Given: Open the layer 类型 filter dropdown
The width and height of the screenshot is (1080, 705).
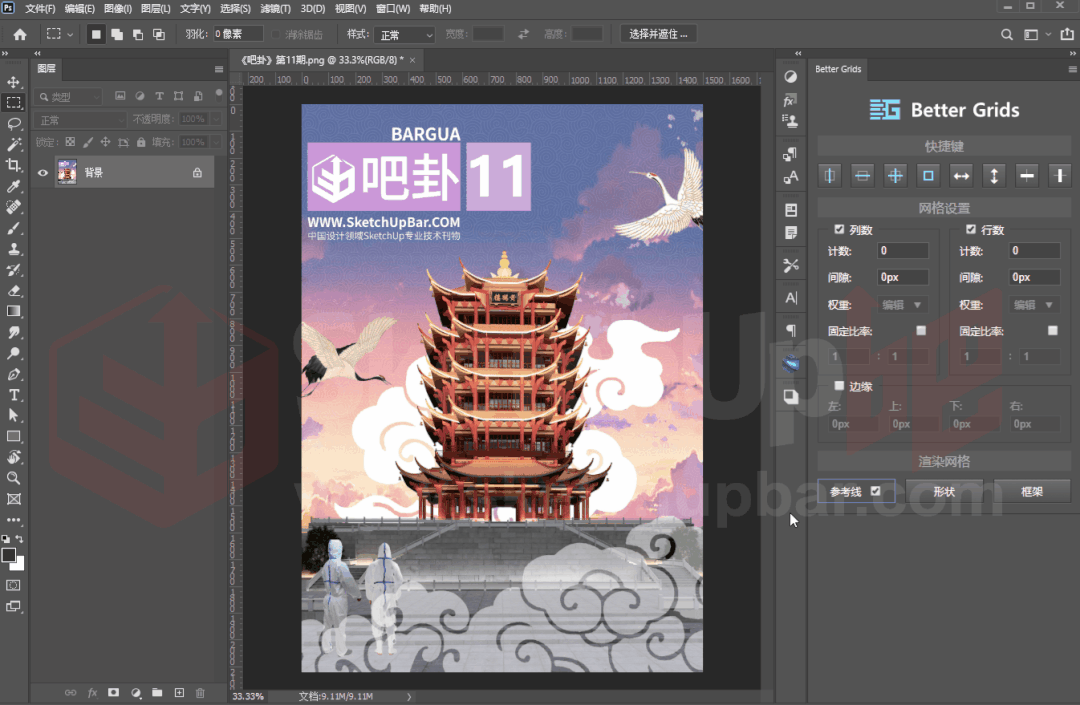Looking at the screenshot, I should (x=69, y=97).
